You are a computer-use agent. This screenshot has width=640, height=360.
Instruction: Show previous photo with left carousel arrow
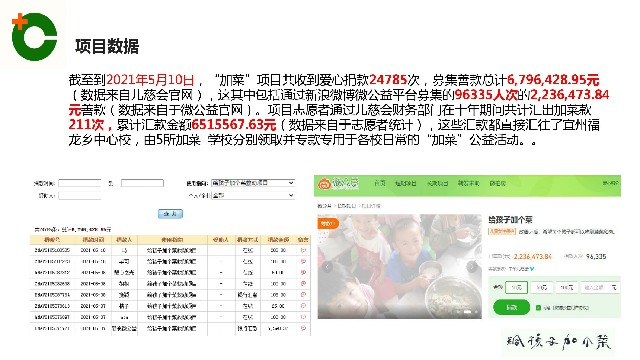(327, 267)
